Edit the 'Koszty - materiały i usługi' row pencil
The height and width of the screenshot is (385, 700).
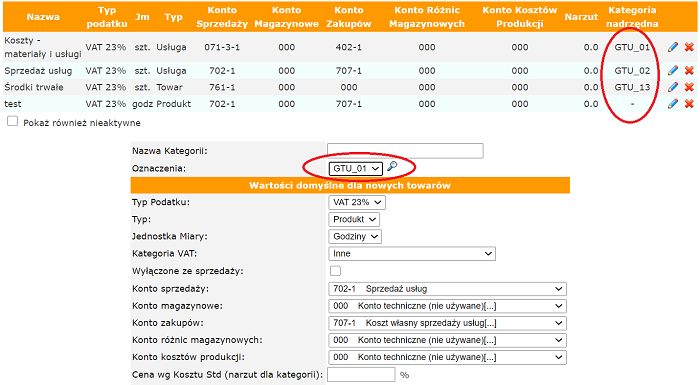point(673,47)
